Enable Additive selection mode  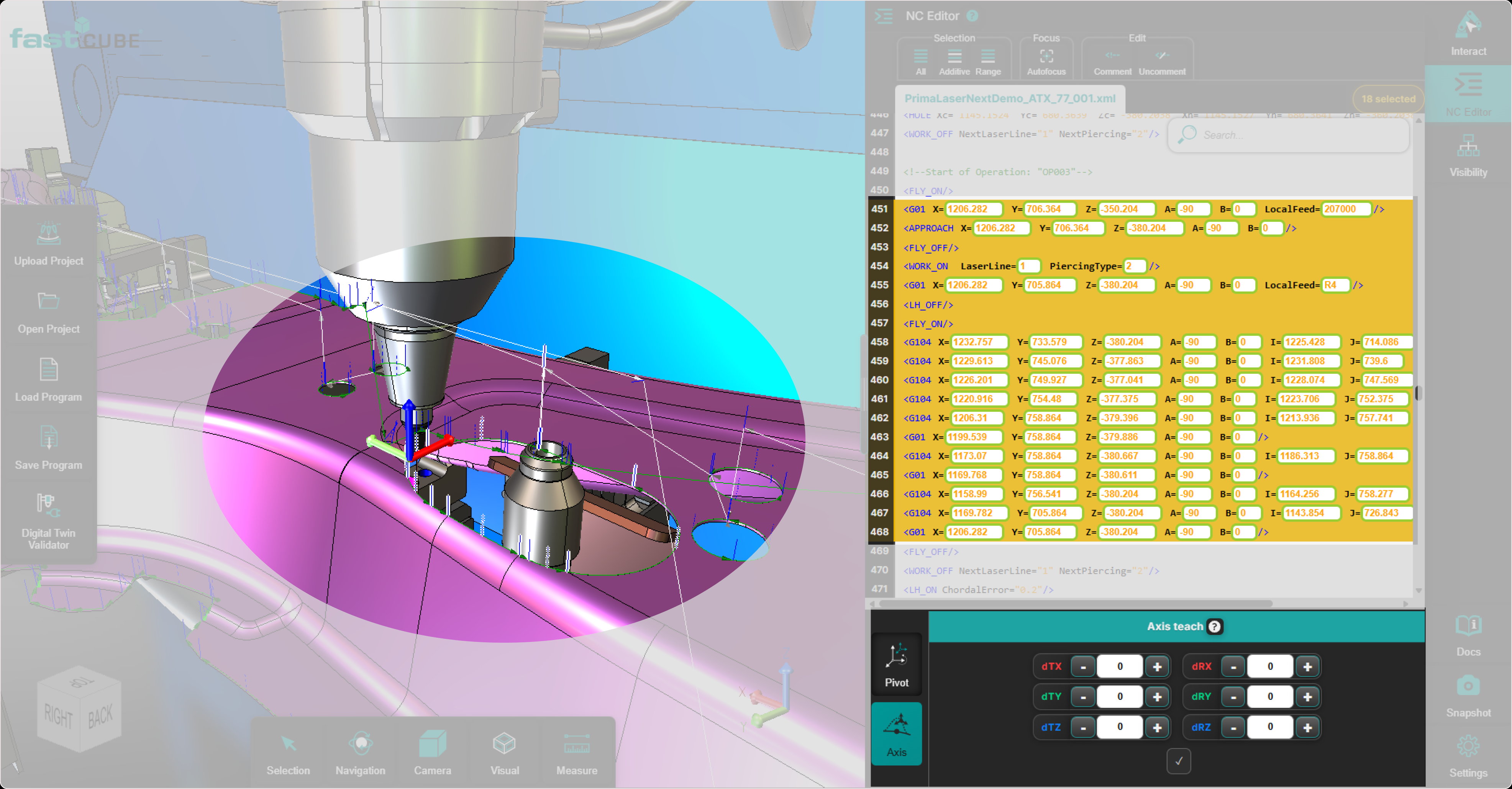pos(954,62)
